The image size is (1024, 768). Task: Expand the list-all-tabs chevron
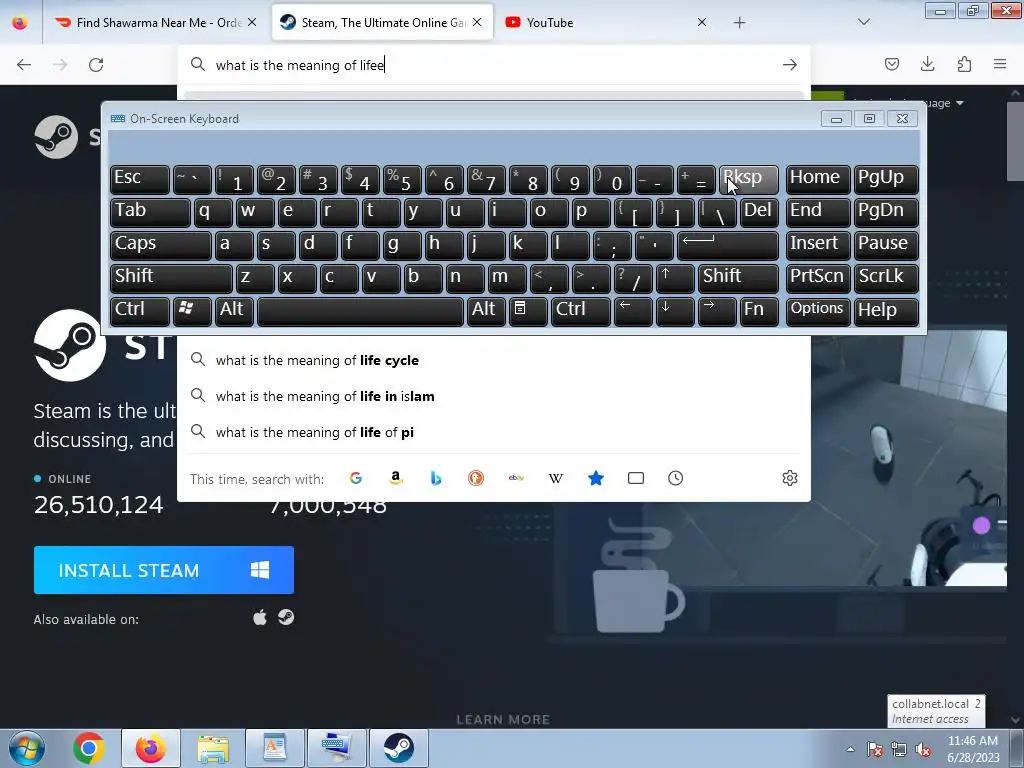pos(863,22)
